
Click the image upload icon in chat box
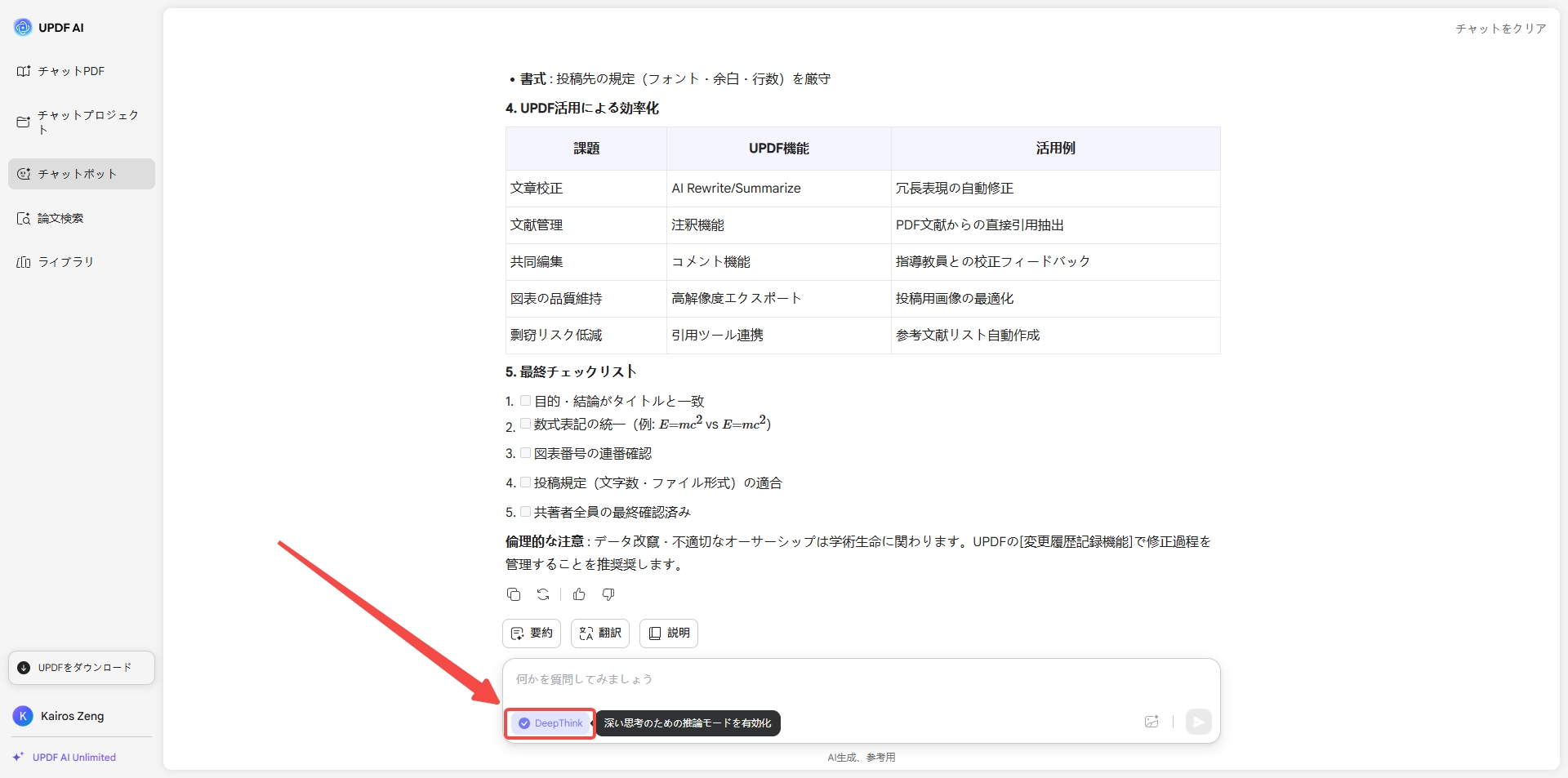click(1151, 722)
